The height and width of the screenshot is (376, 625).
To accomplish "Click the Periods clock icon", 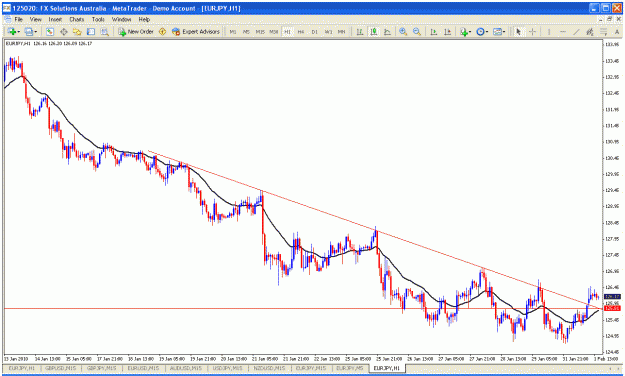I will 480,31.
